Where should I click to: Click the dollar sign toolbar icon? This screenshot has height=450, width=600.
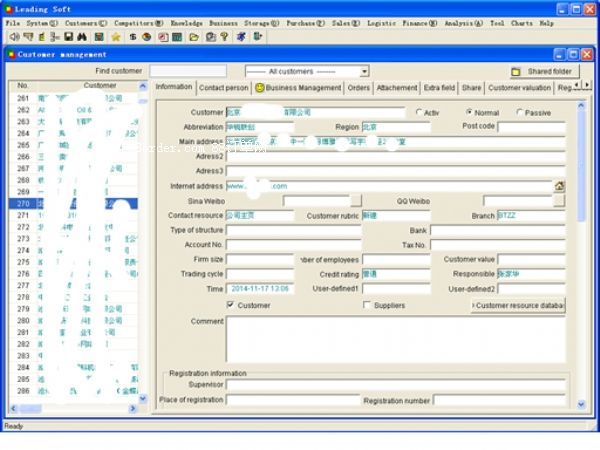tap(132, 37)
